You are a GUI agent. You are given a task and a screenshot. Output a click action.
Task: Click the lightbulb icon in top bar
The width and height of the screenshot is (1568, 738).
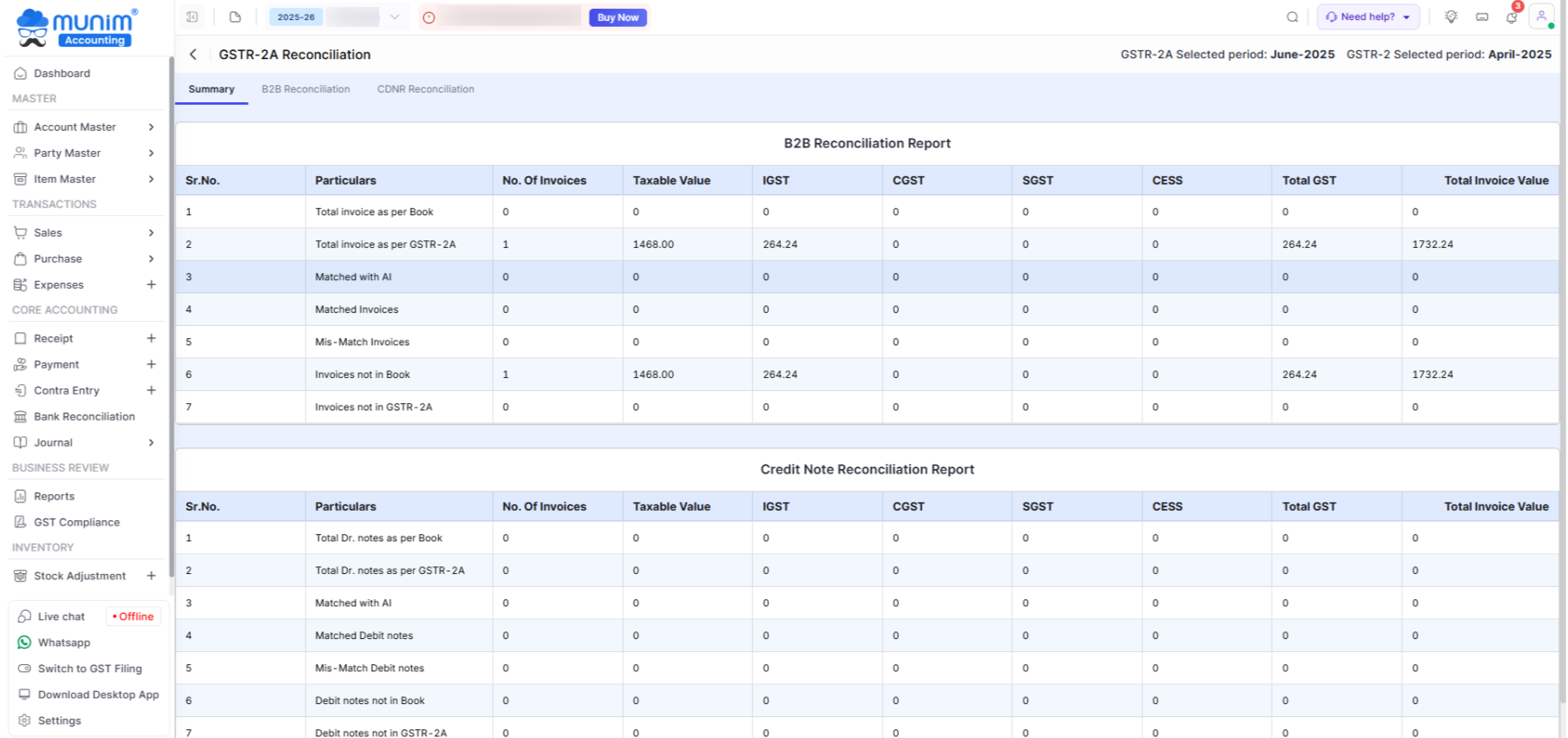click(1451, 17)
